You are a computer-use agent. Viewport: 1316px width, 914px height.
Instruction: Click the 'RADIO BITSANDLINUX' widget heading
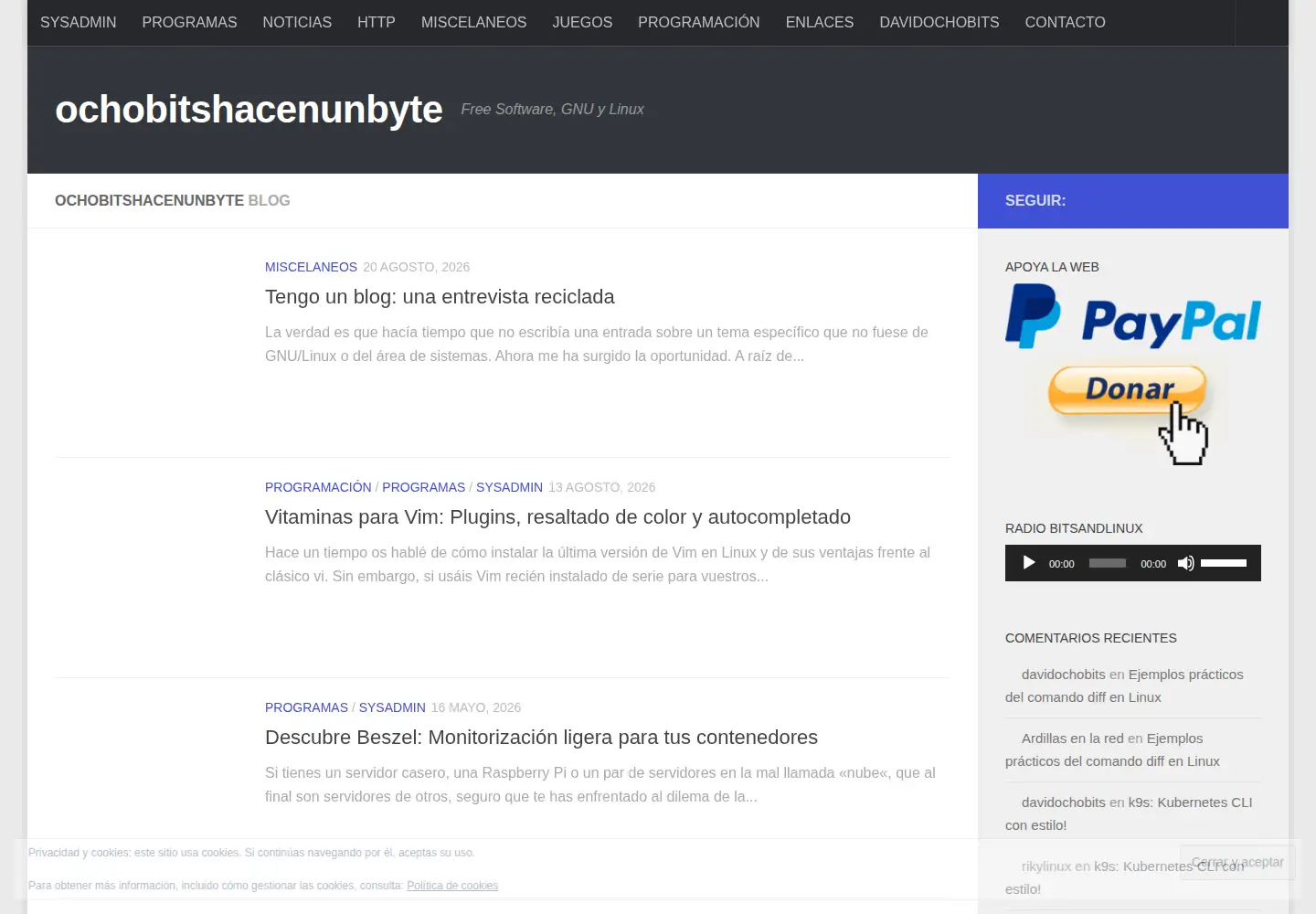click(x=1074, y=528)
